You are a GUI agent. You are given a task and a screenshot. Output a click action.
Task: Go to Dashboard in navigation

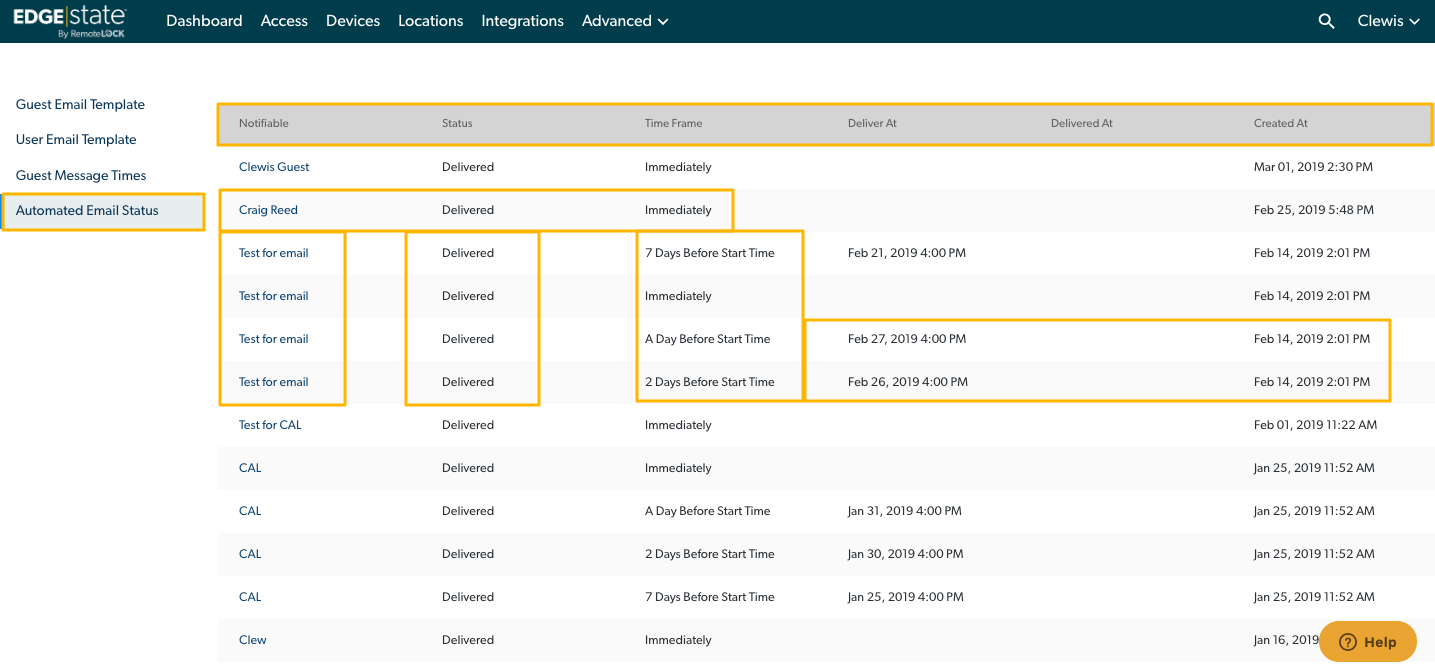(x=204, y=21)
